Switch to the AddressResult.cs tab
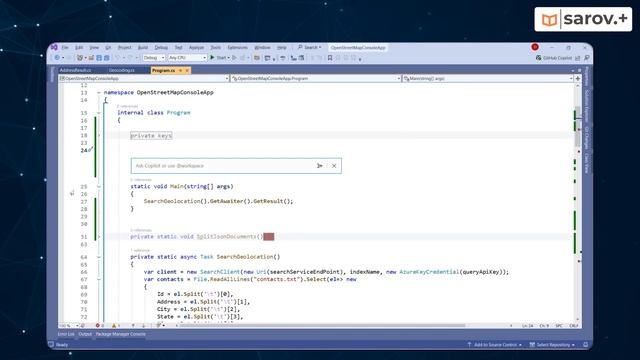 click(x=76, y=70)
